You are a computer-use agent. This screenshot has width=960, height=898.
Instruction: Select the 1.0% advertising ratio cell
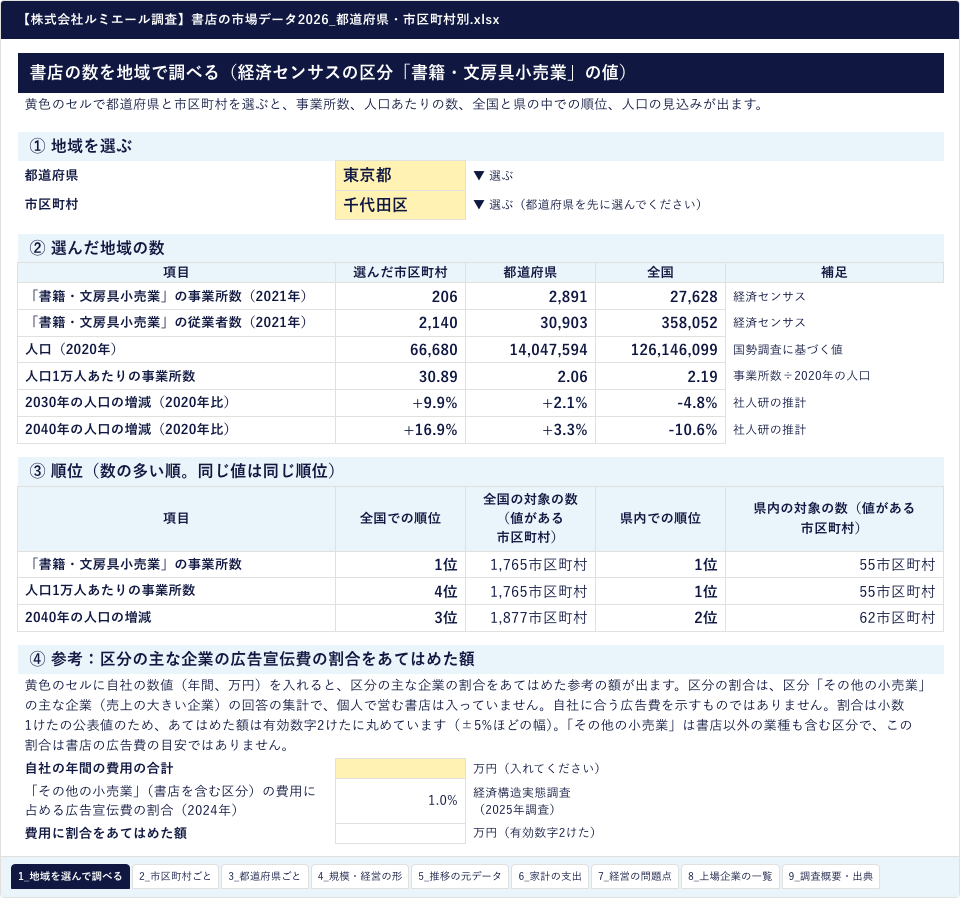[x=400, y=801]
